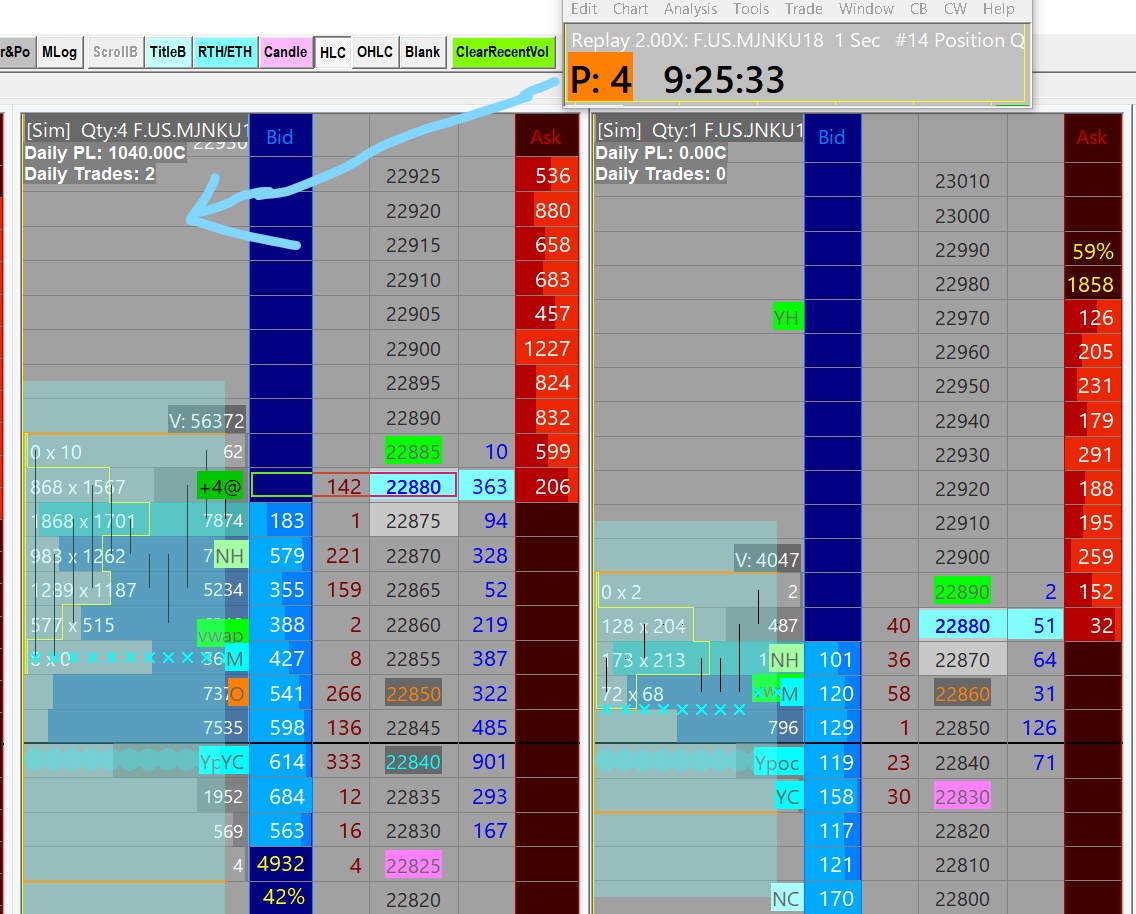Click the yellow 1858 ask total
Viewport: 1136px width, 914px height.
point(1093,285)
